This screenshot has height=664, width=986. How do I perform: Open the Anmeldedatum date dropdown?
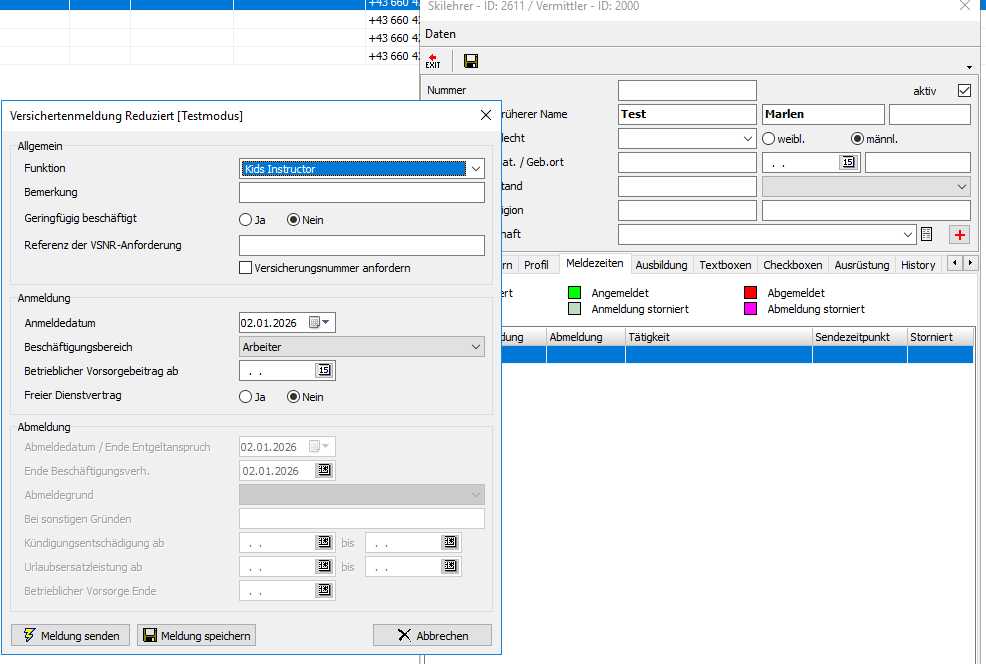326,322
